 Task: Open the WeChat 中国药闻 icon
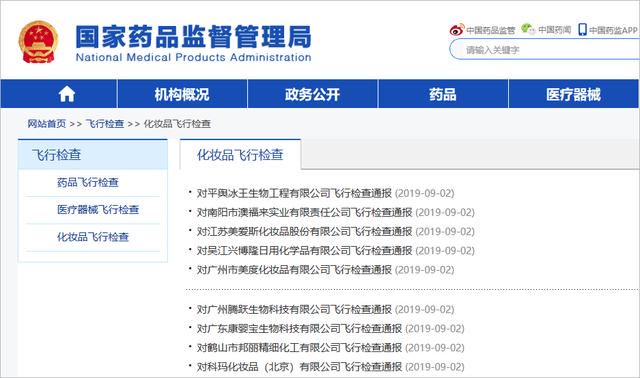point(528,29)
